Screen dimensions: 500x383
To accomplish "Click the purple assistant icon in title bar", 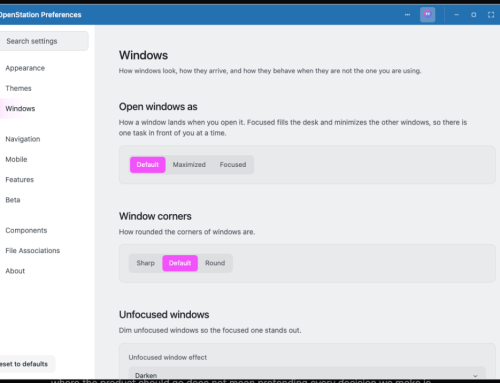I will point(427,15).
